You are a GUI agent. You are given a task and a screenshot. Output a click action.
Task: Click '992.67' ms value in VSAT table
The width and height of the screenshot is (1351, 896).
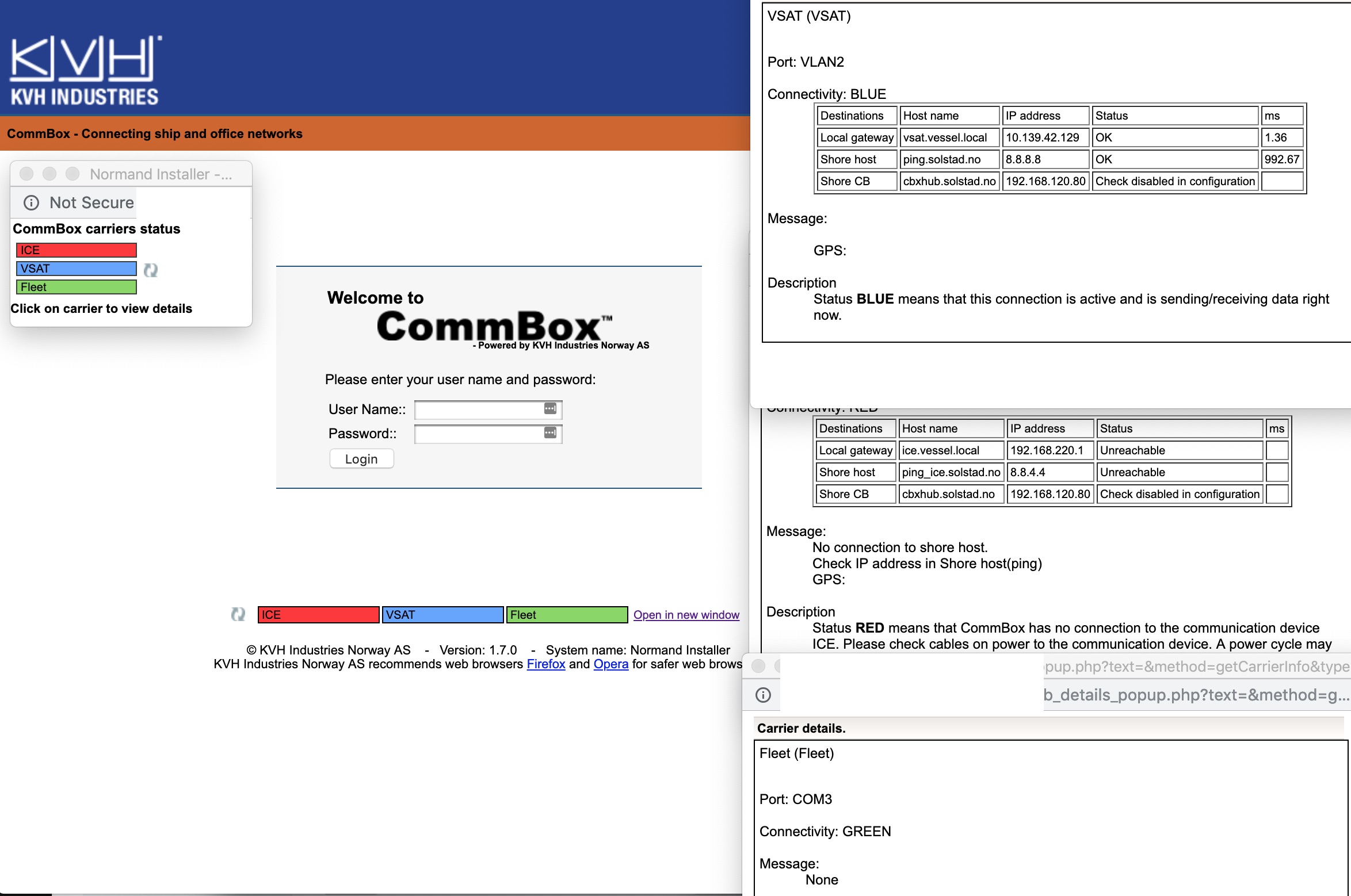pos(1282,159)
